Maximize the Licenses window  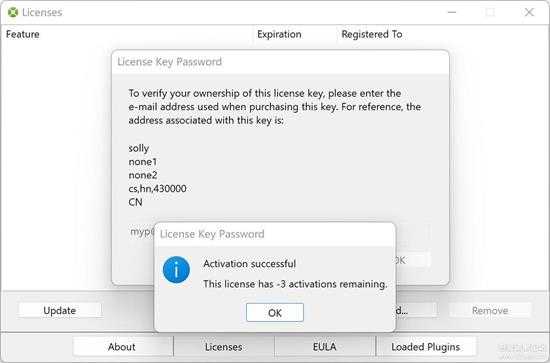(490, 12)
